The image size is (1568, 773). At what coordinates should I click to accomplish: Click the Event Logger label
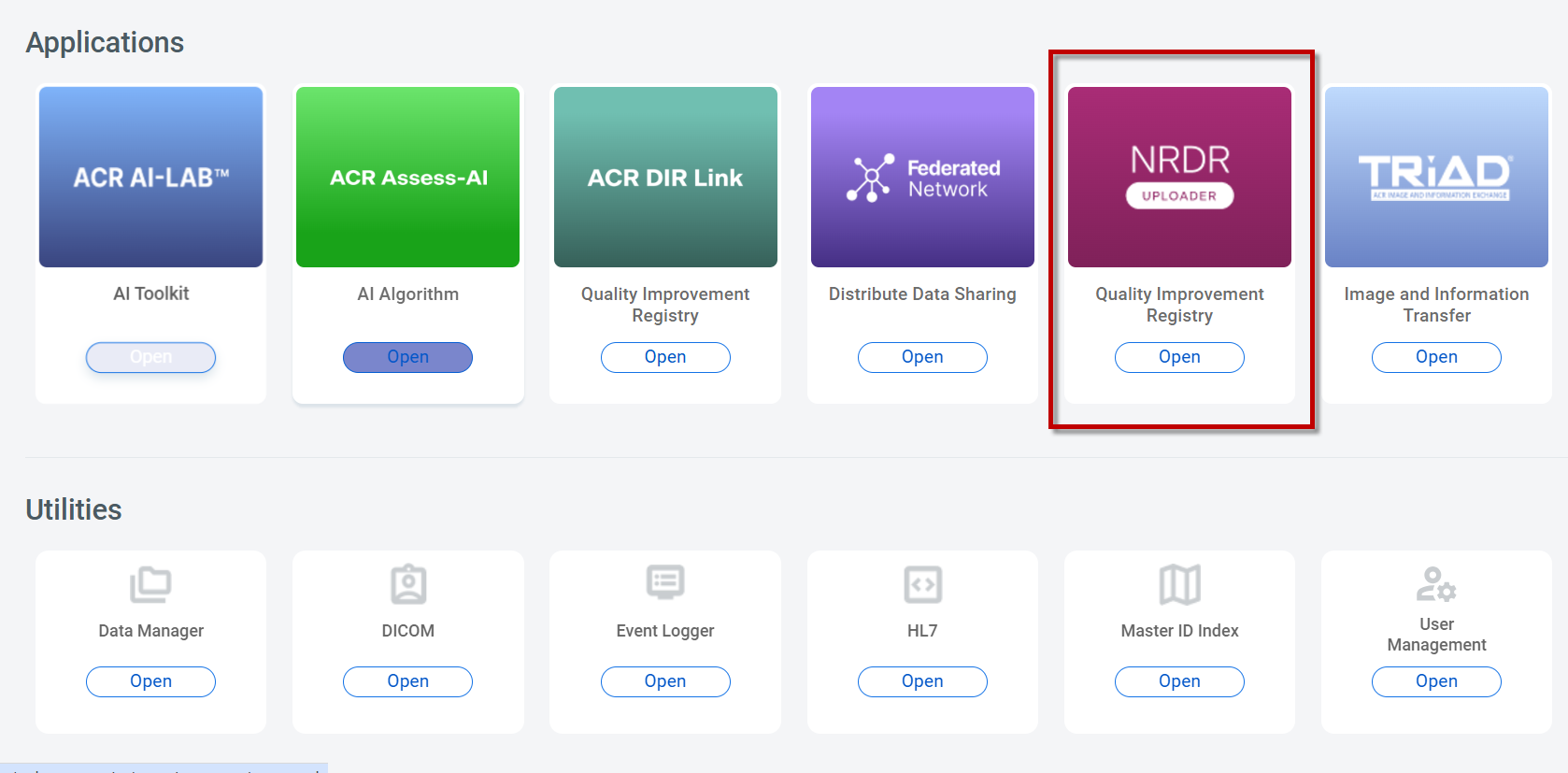pyautogui.click(x=665, y=631)
